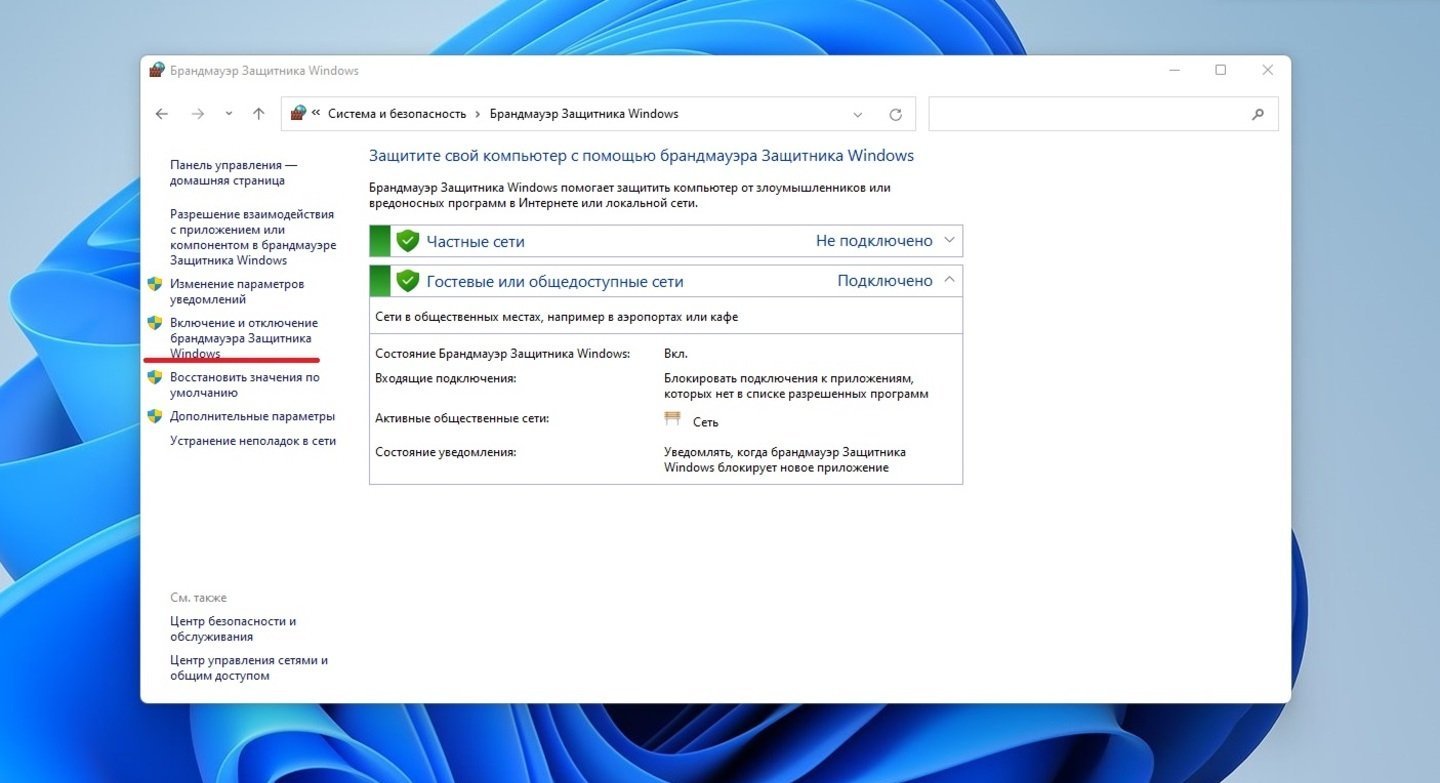Viewport: 1440px width, 783px height.
Task: Click 'Состояние уведомления:' label
Action: (446, 452)
